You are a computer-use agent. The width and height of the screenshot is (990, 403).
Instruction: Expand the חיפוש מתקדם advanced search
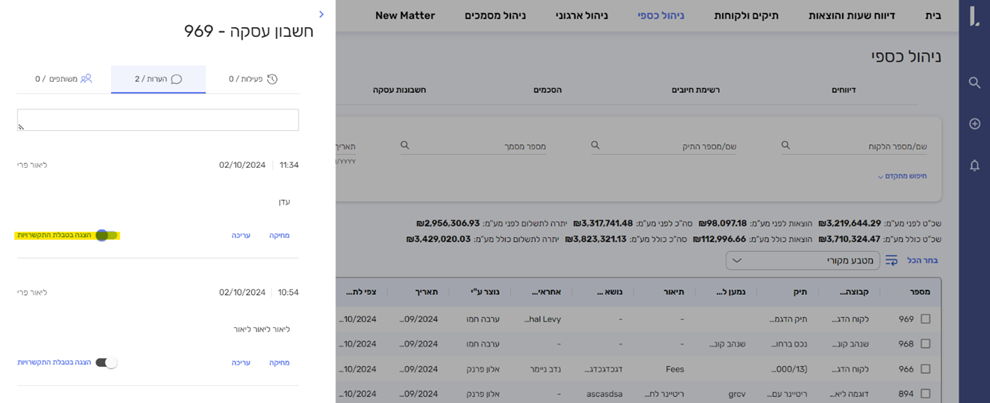click(901, 177)
